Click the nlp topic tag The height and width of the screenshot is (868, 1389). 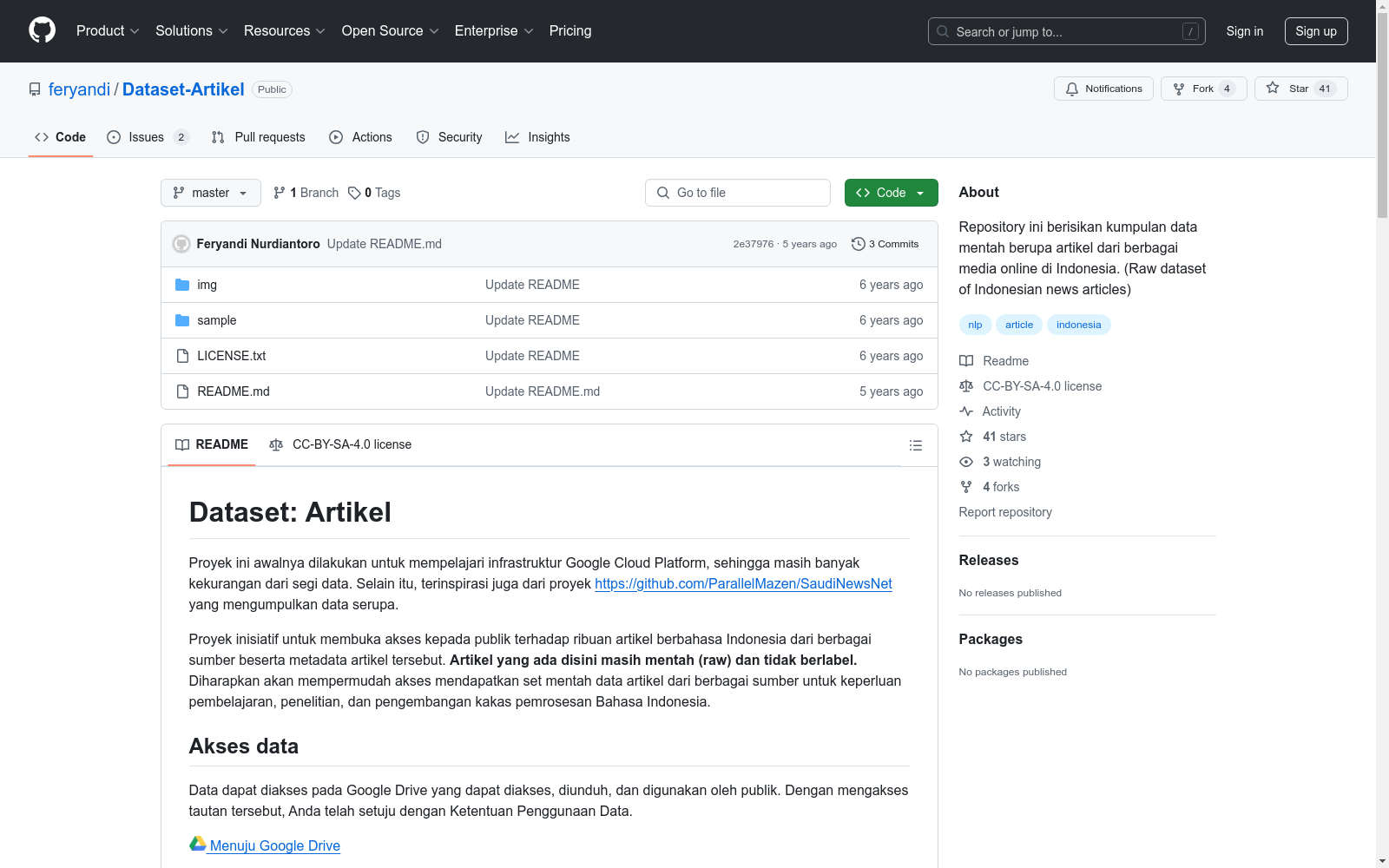975,325
